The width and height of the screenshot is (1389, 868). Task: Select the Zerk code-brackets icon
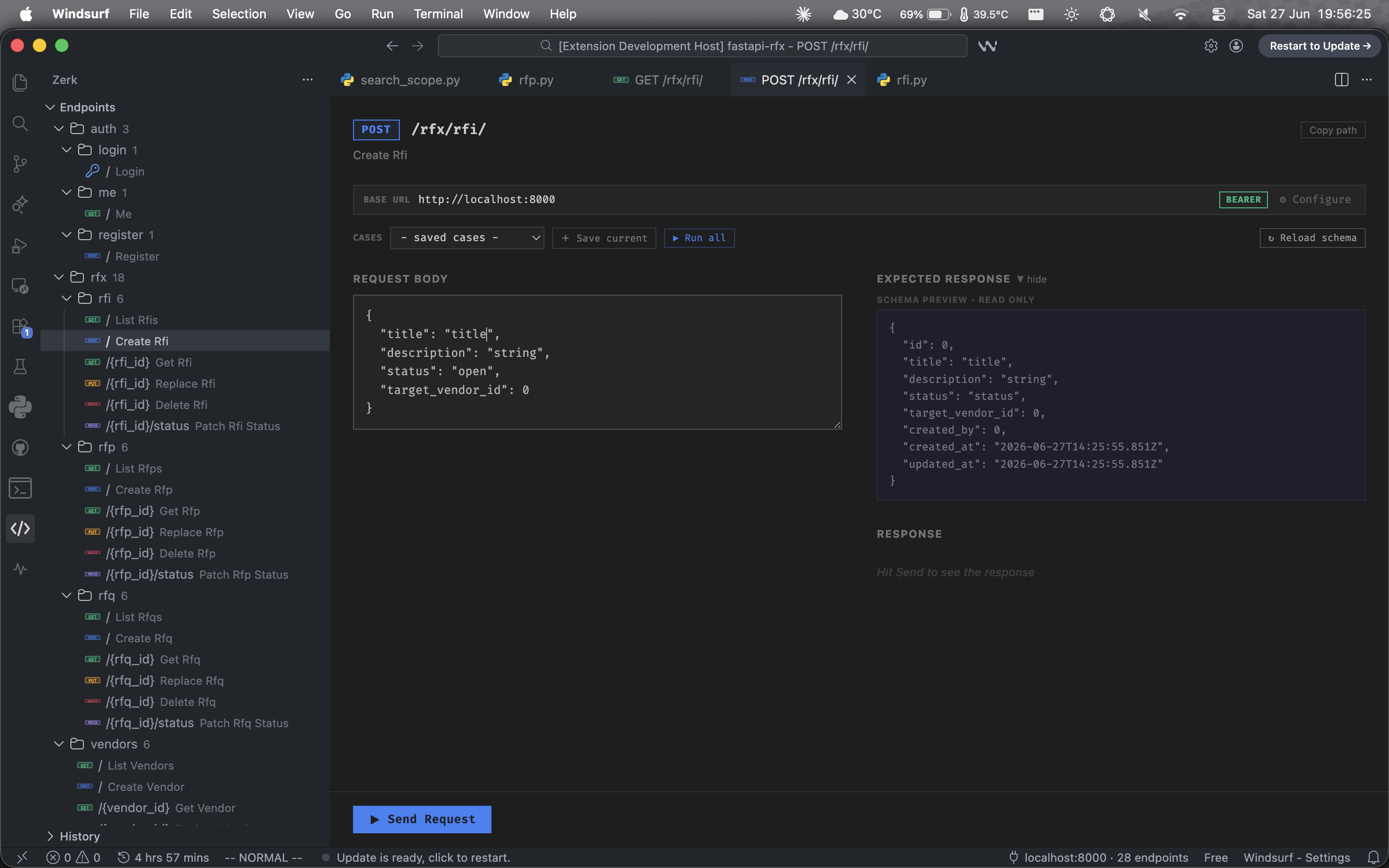(20, 528)
